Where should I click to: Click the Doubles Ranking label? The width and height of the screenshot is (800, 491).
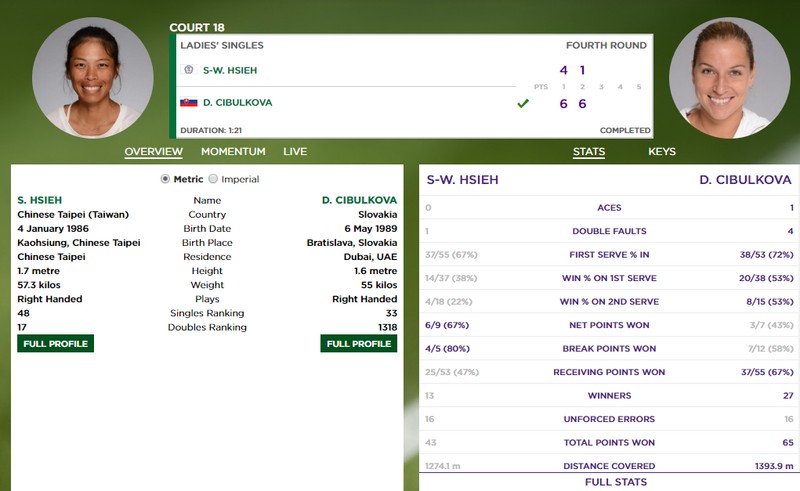click(207, 327)
